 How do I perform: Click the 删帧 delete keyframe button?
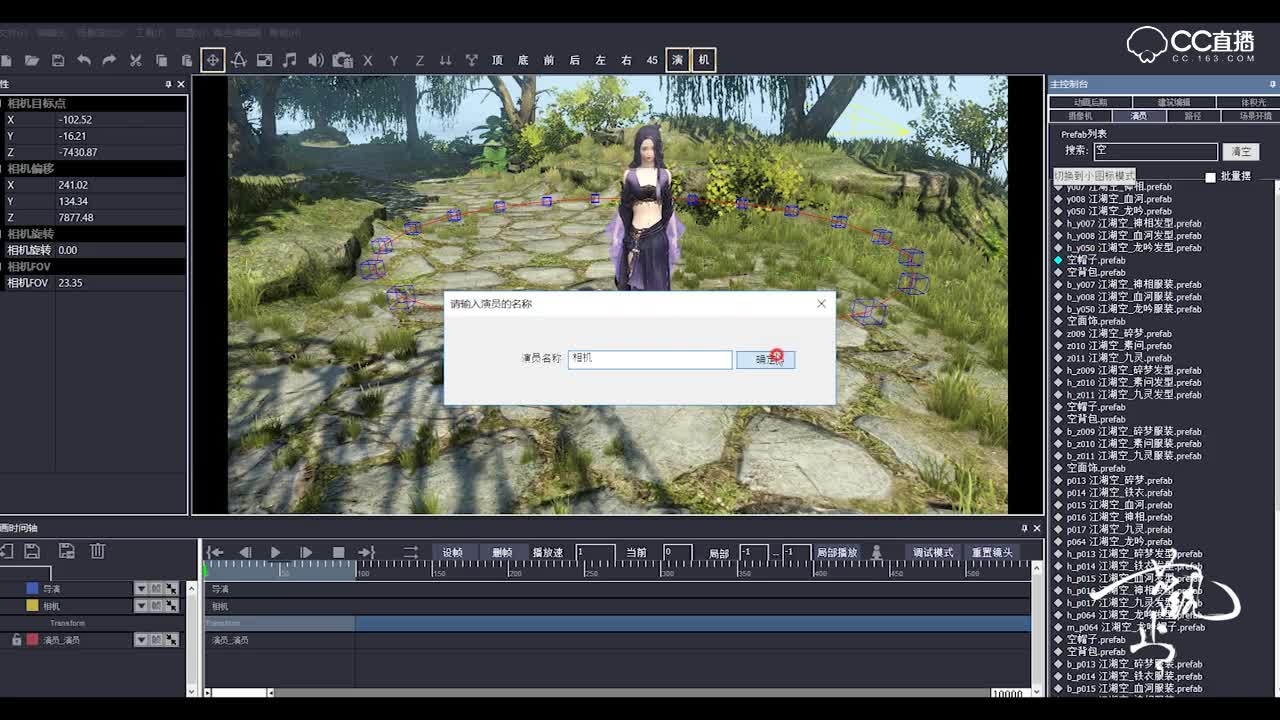click(502, 552)
